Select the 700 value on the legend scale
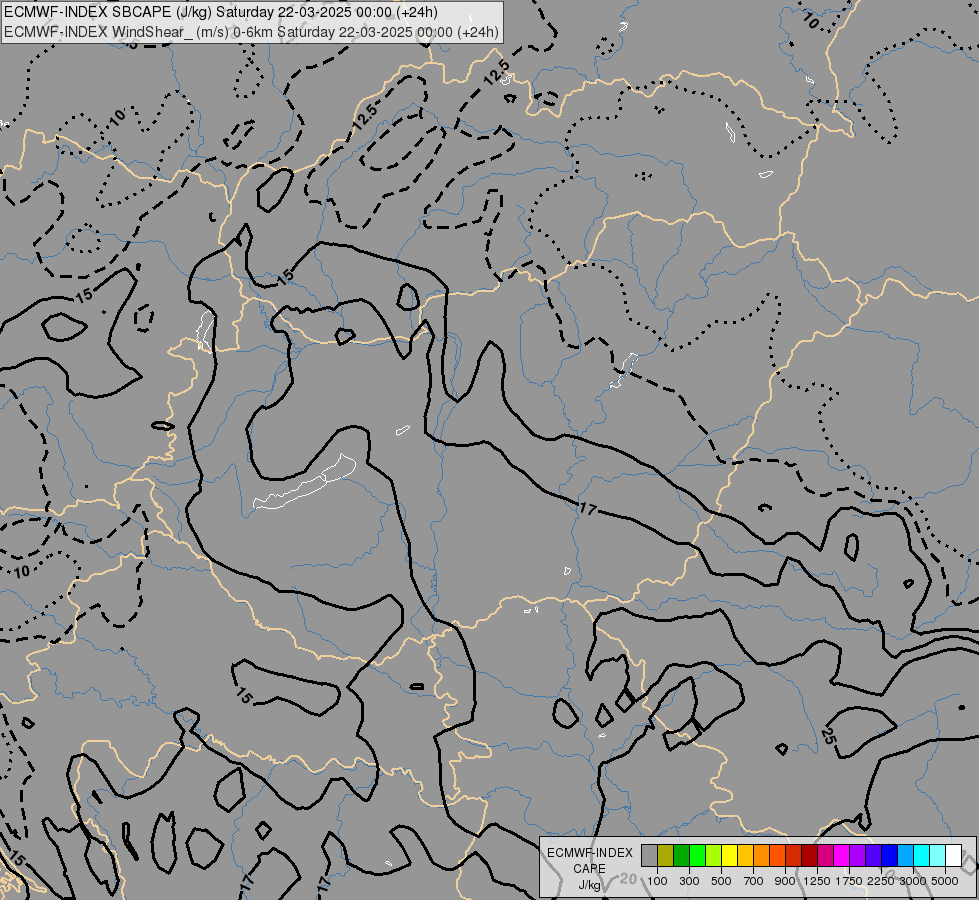 [754, 881]
